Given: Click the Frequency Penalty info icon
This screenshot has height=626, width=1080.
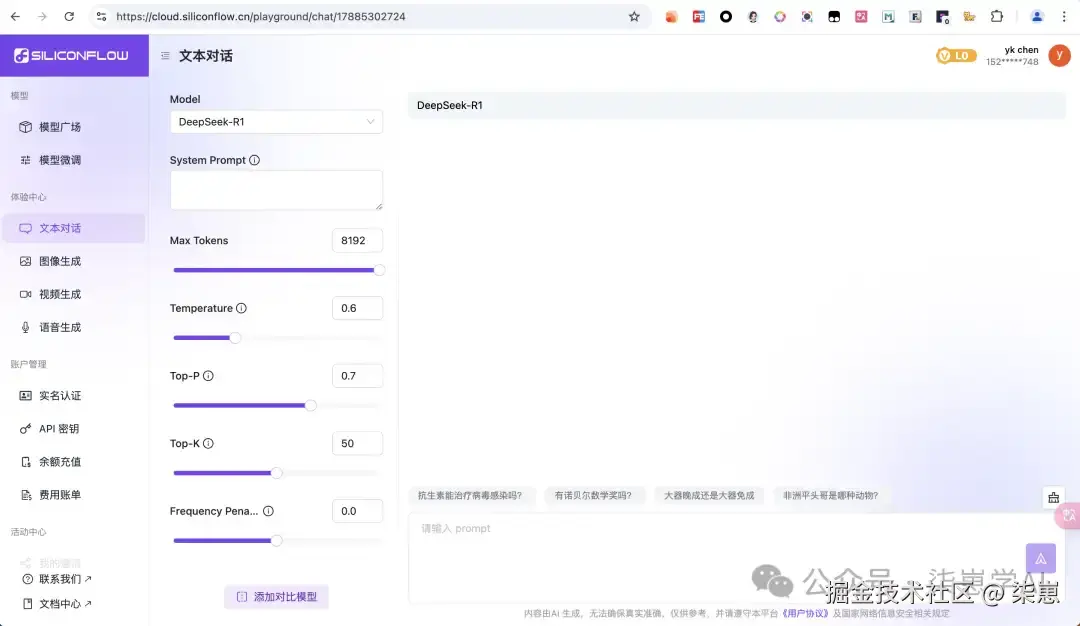Looking at the screenshot, I should (268, 511).
